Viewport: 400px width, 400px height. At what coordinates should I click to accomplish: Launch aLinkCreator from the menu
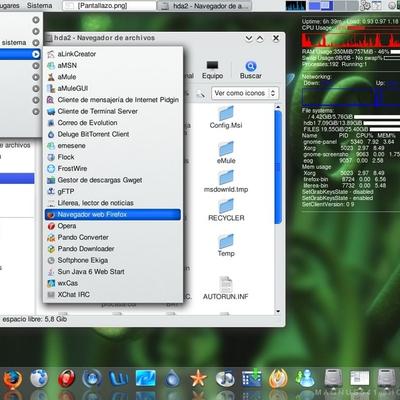pyautogui.click(x=113, y=54)
